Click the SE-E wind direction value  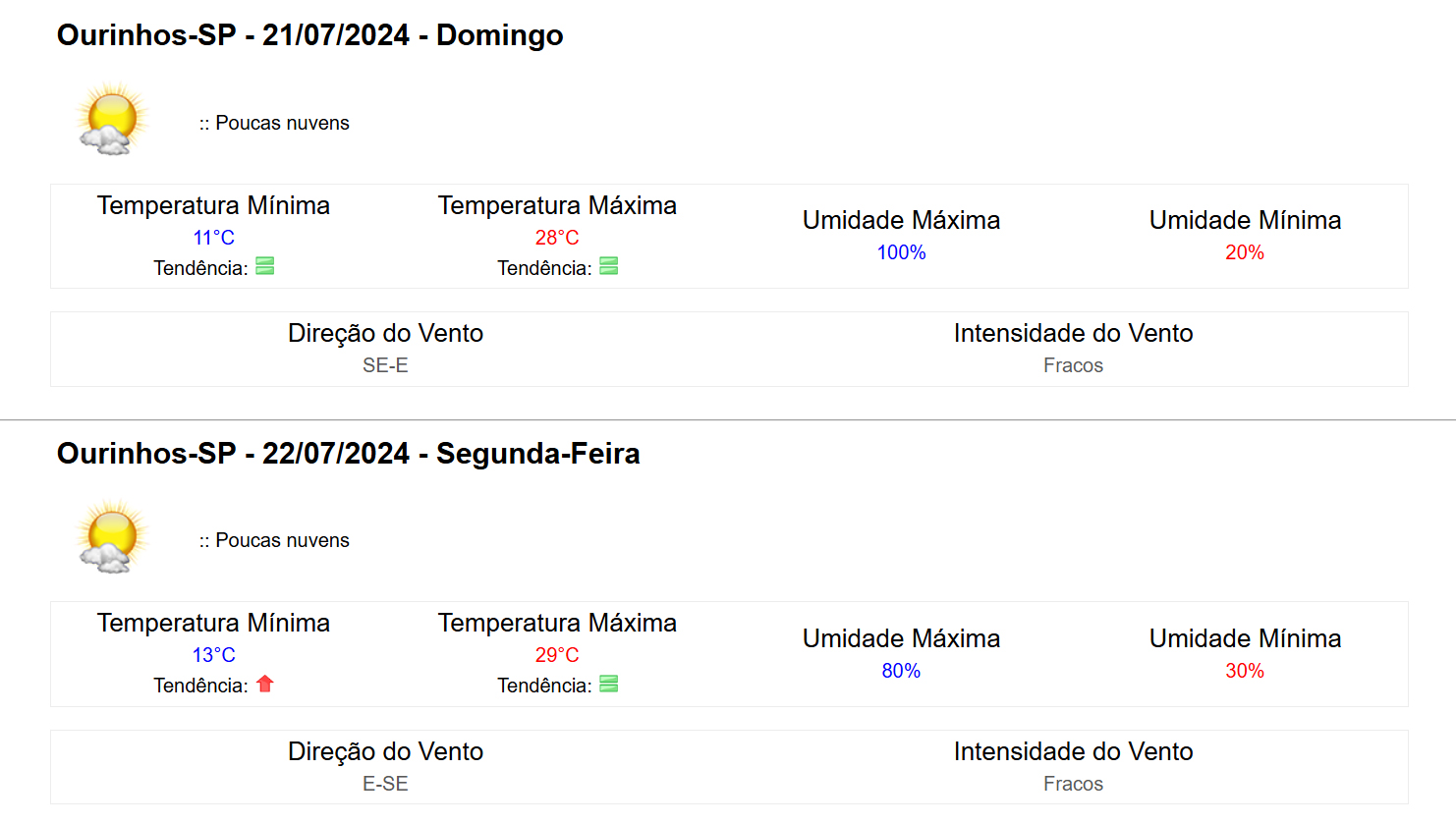[385, 365]
